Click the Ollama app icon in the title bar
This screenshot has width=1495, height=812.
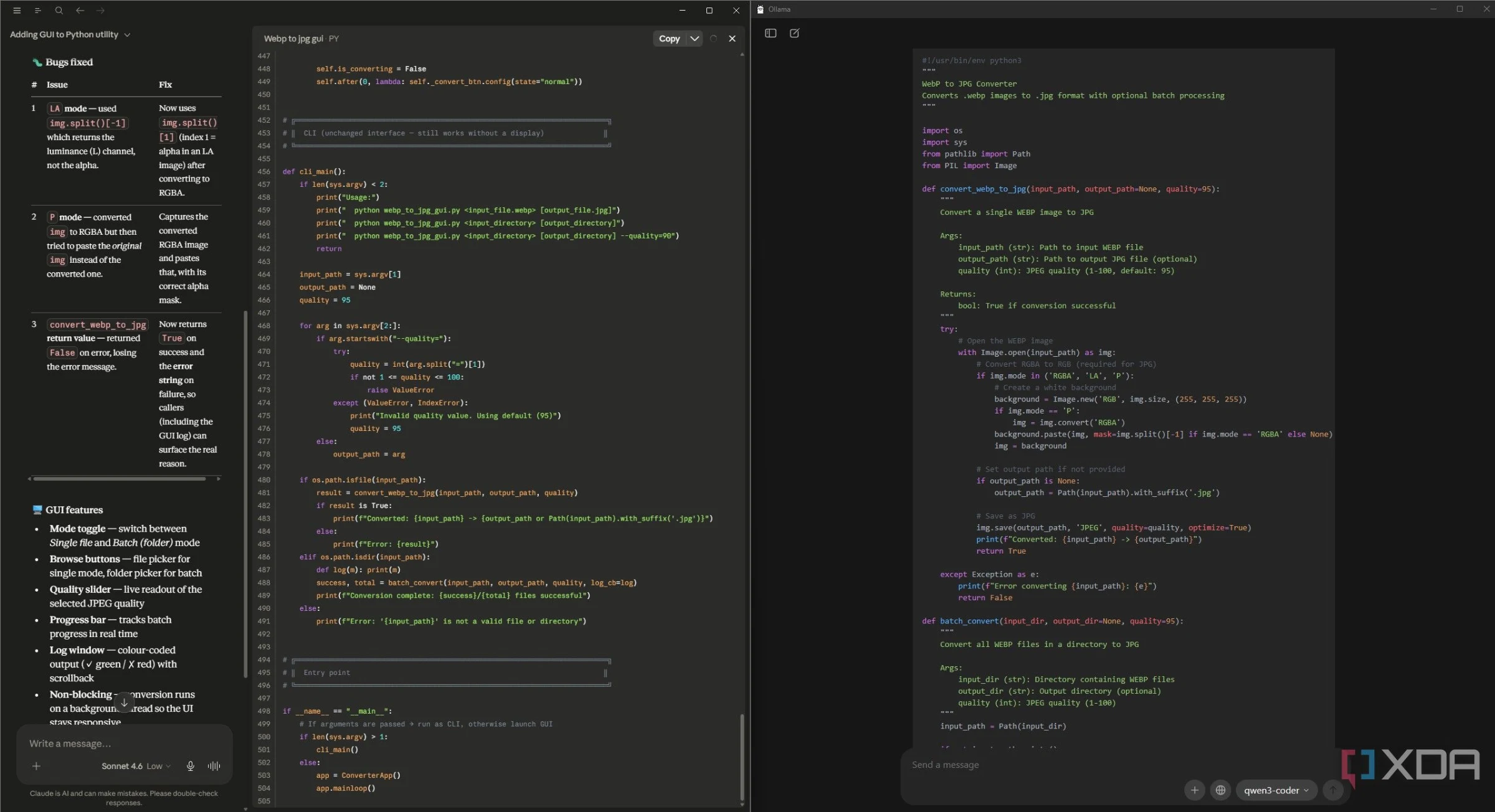pyautogui.click(x=760, y=9)
